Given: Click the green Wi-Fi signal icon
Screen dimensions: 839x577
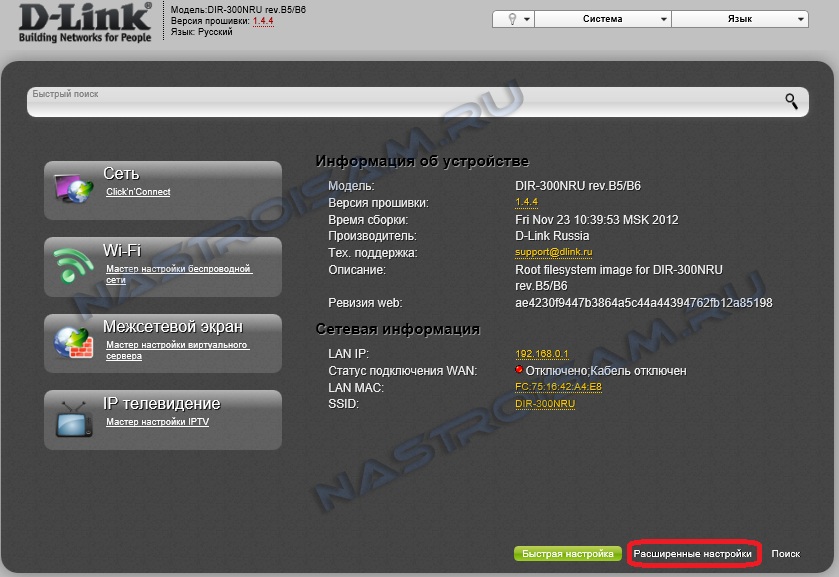Looking at the screenshot, I should (73, 266).
